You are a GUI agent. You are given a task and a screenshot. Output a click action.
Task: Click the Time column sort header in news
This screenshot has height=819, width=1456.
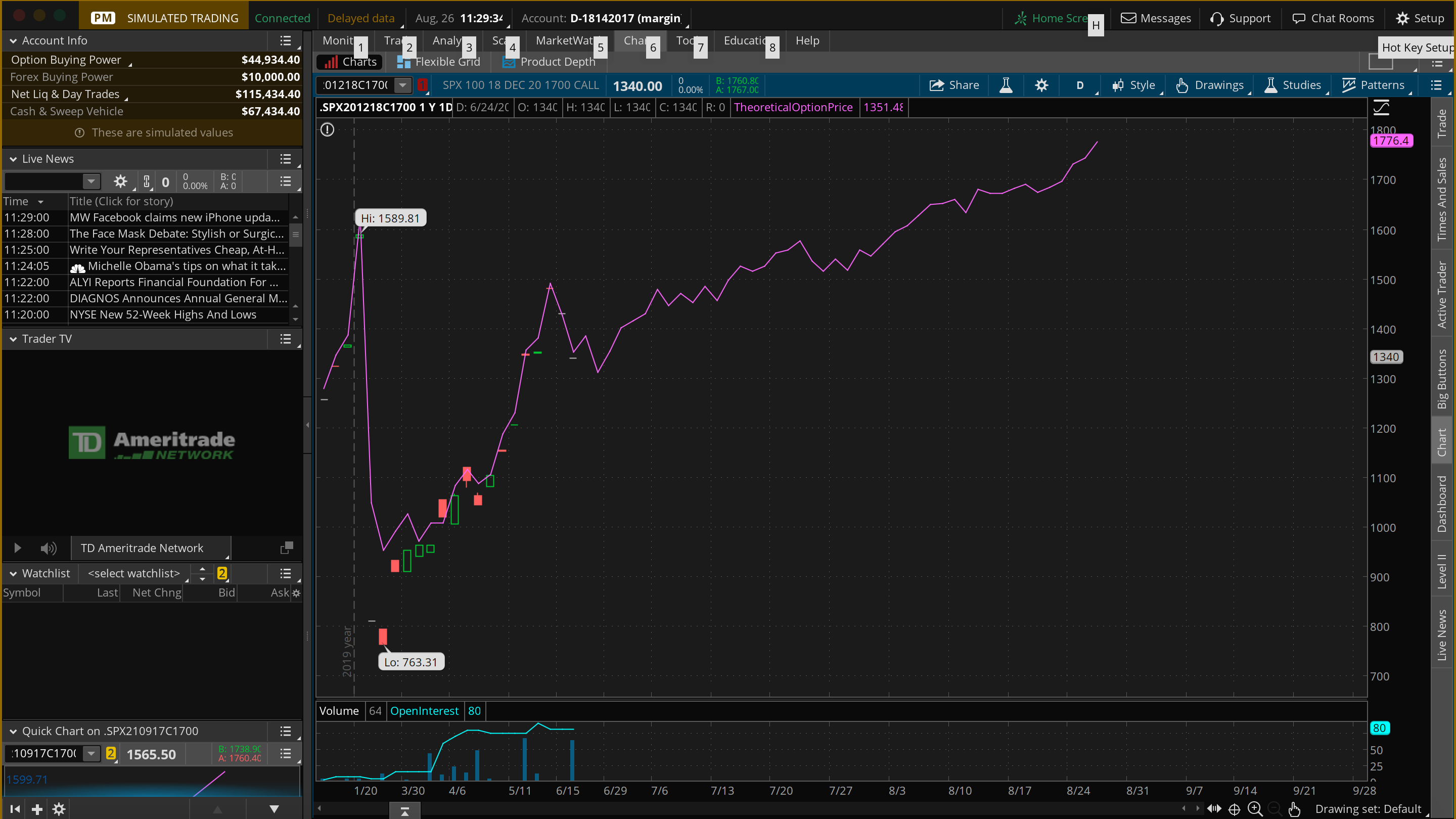point(24,201)
